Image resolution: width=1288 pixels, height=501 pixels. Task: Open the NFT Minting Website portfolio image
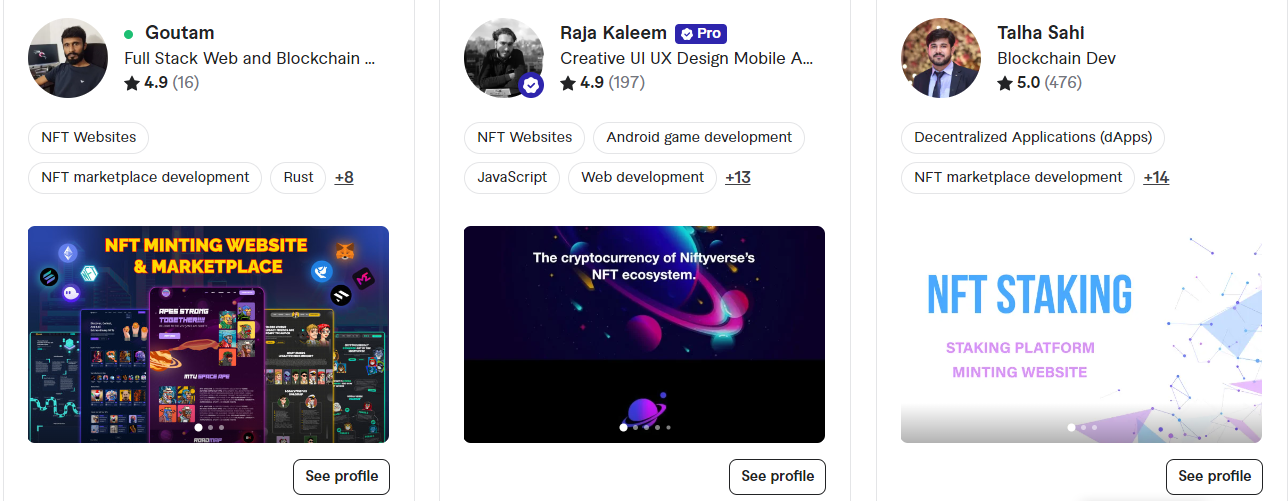[x=208, y=334]
